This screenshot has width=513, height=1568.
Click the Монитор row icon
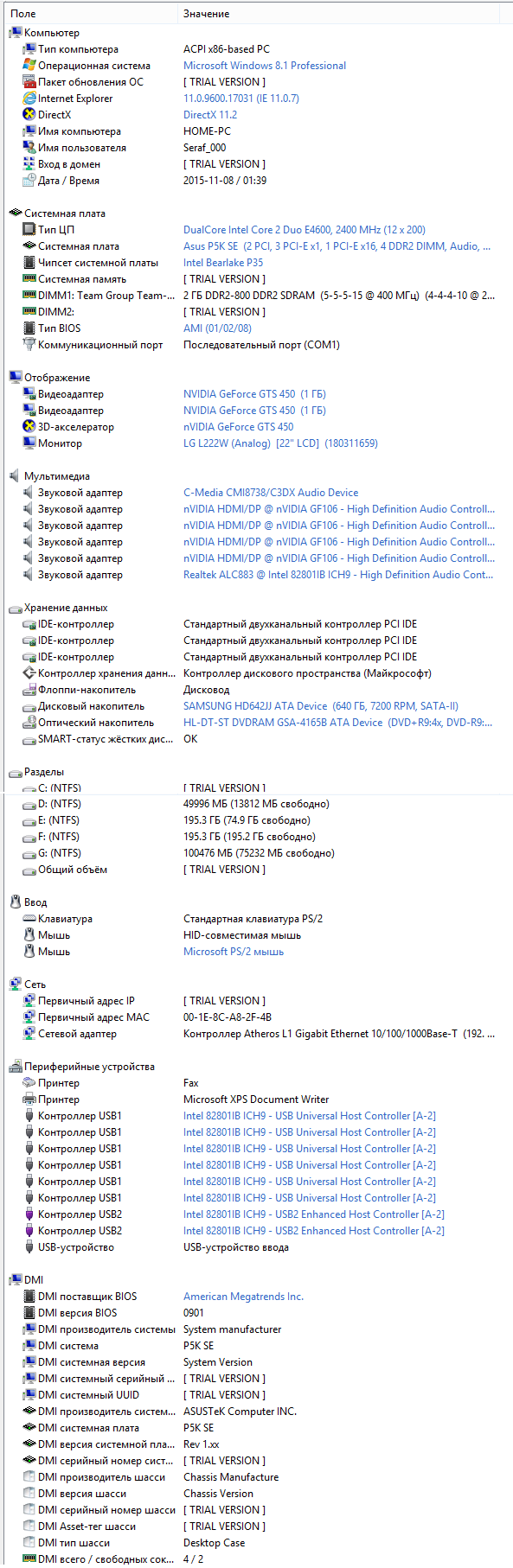click(29, 443)
